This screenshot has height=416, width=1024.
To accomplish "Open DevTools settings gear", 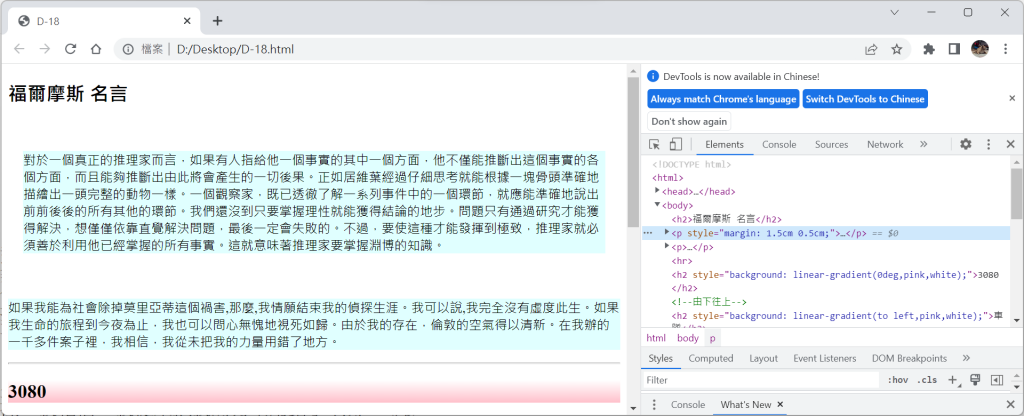I will [966, 144].
